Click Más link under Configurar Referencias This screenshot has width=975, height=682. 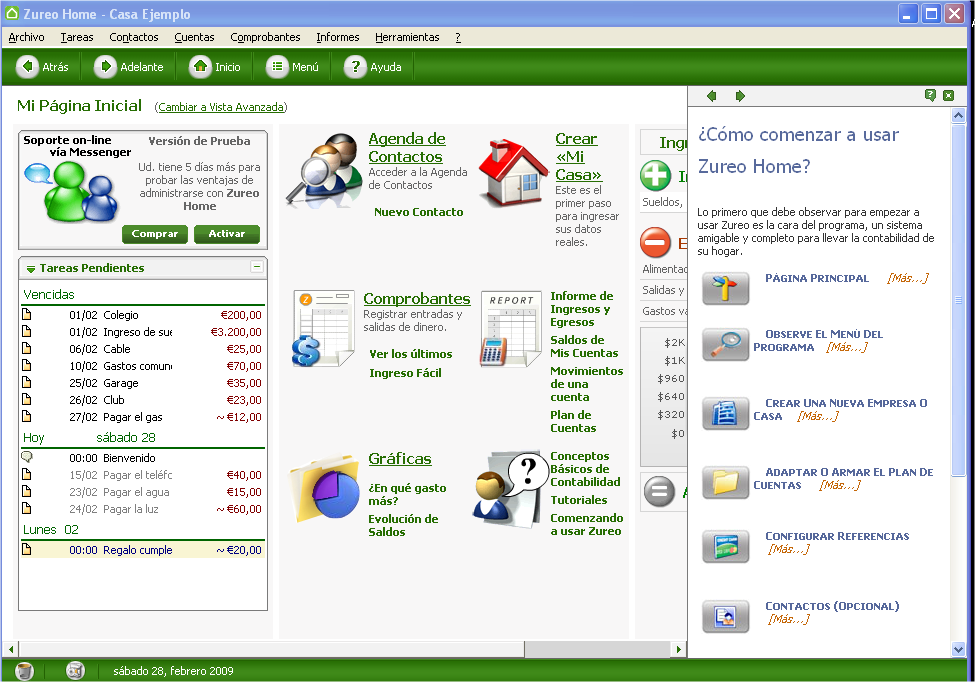click(x=788, y=549)
